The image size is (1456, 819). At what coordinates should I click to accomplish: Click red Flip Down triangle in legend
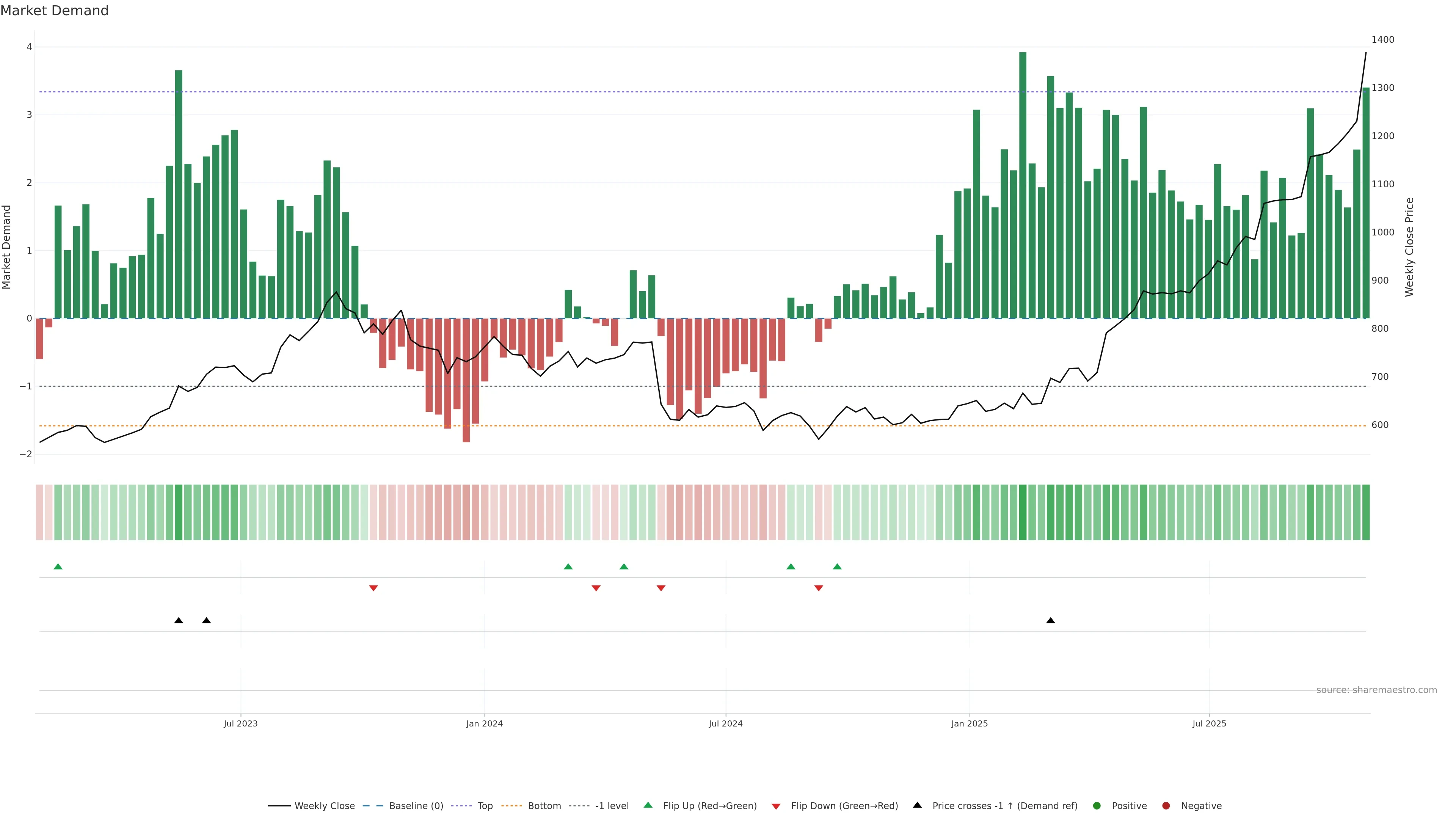point(776,806)
